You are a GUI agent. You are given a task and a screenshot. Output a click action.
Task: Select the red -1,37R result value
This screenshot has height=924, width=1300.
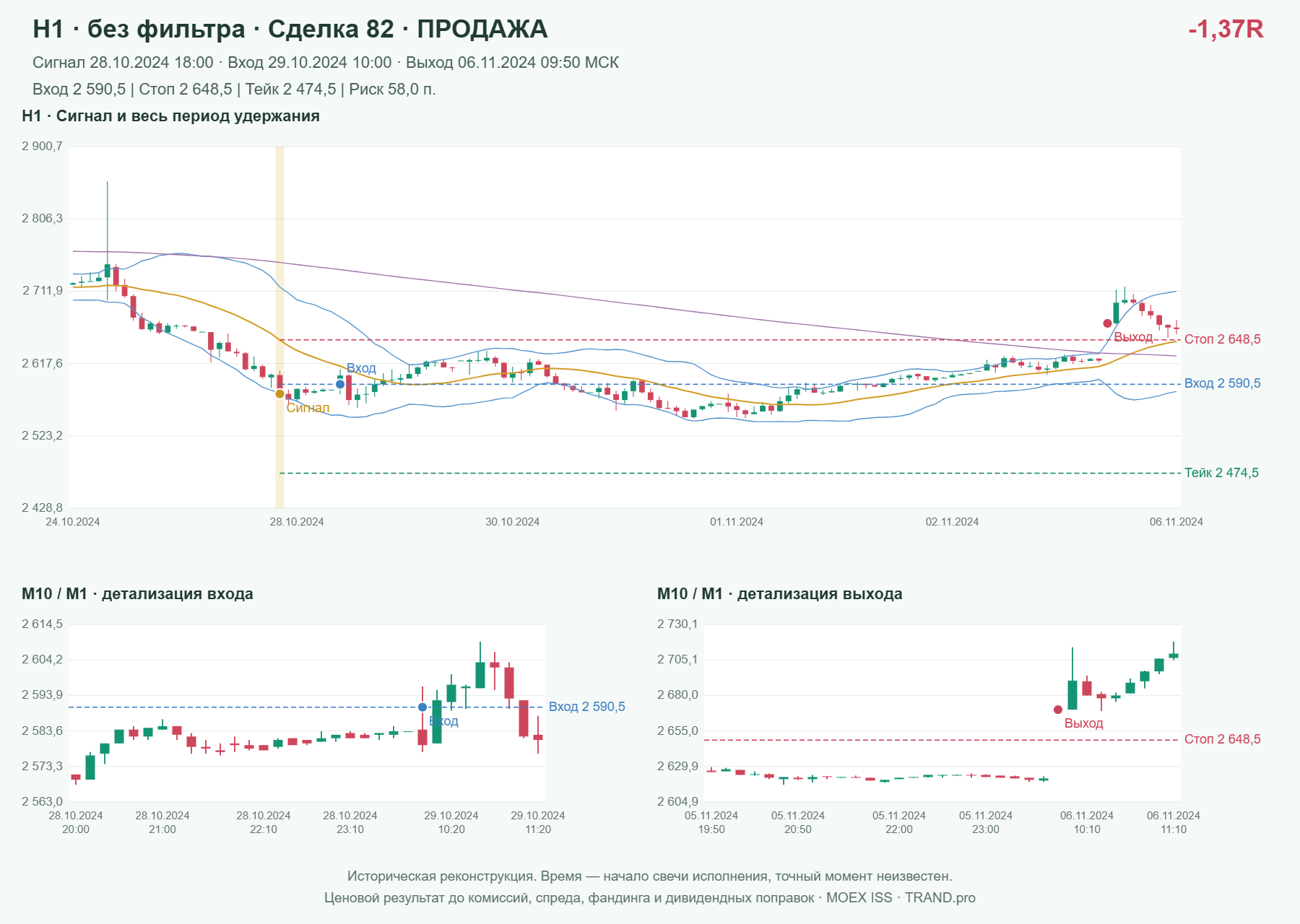[x=1226, y=29]
